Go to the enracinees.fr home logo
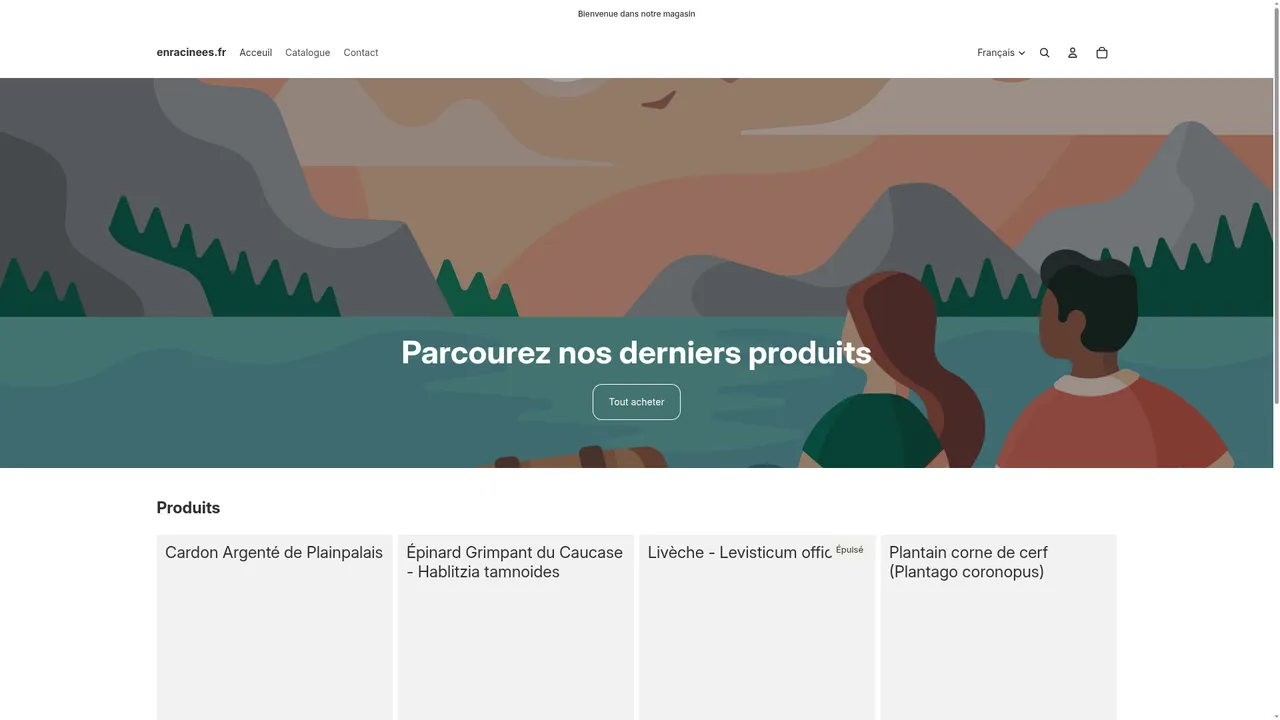Image resolution: width=1280 pixels, height=720 pixels. (191, 52)
